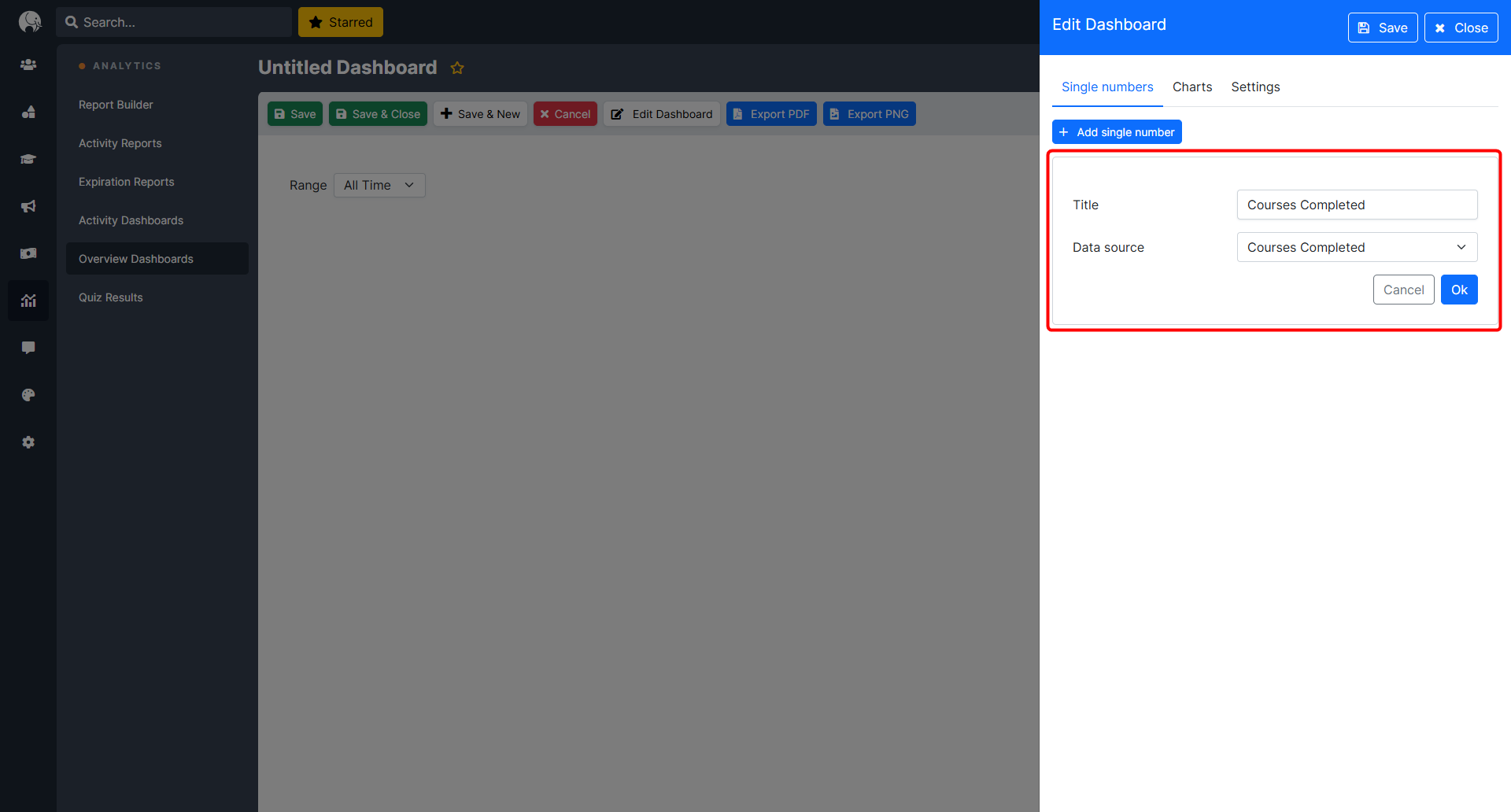Open the money bill sidebar icon

coord(28,253)
